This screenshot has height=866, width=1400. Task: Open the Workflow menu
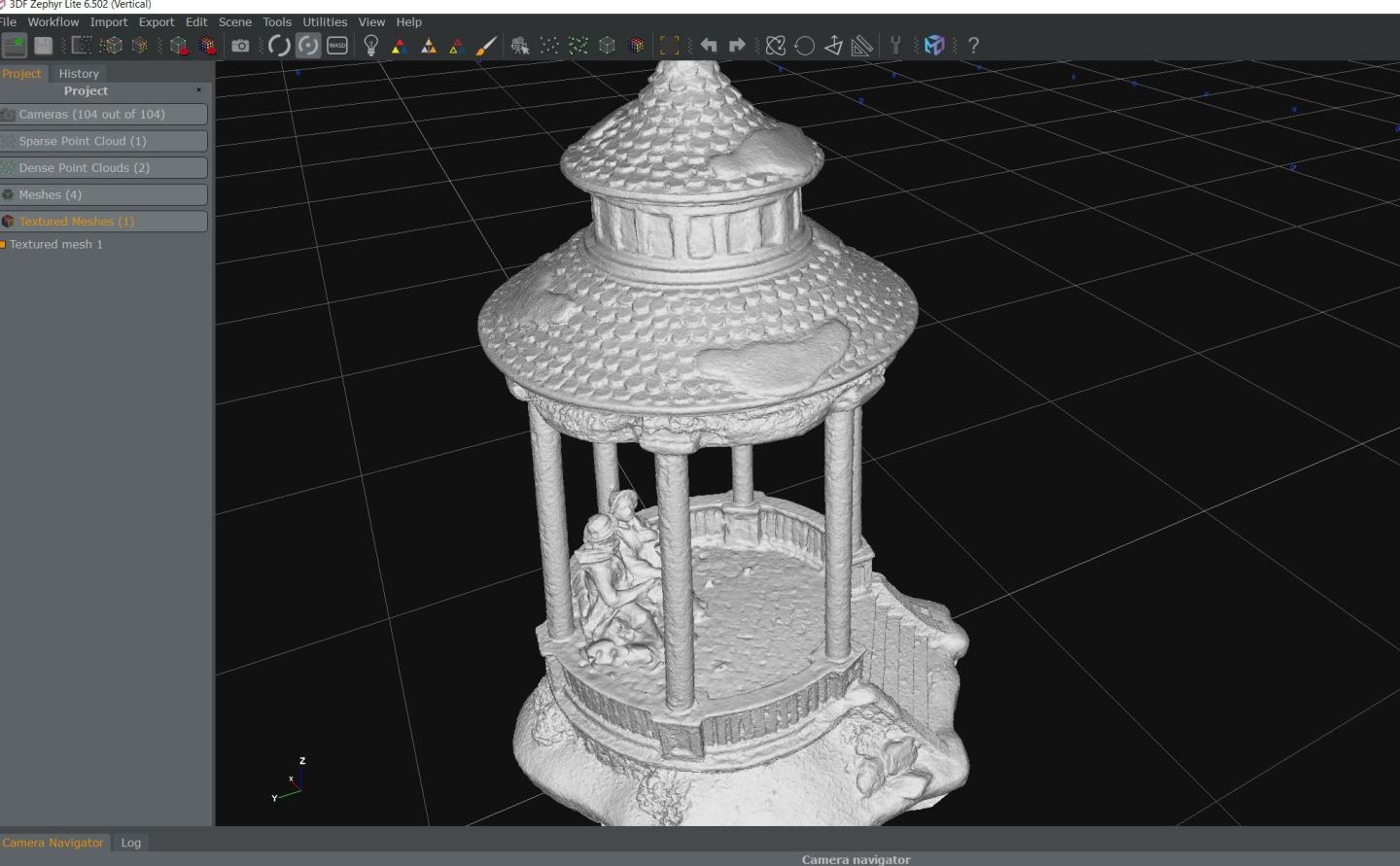click(x=52, y=21)
